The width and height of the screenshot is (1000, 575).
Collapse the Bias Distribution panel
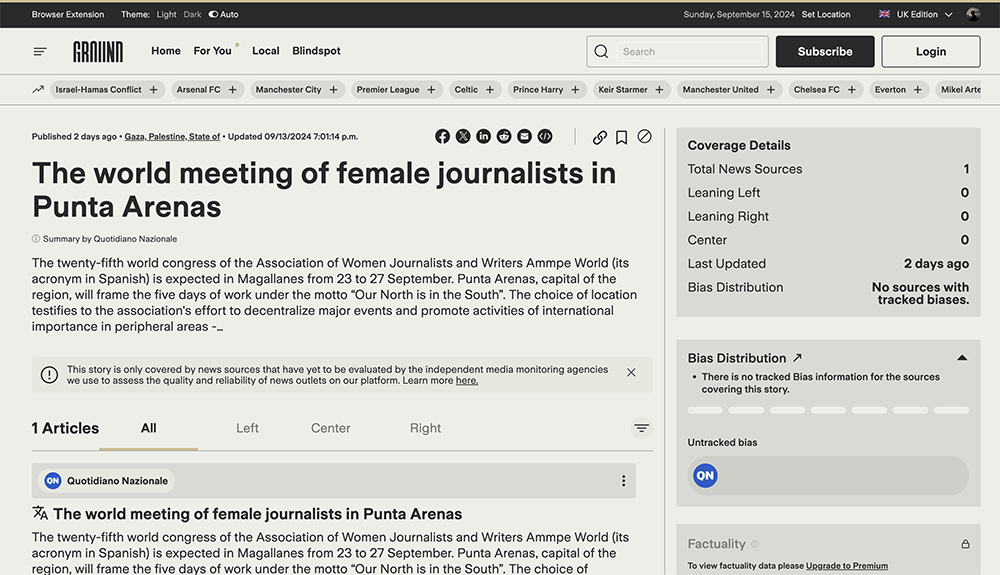coord(962,358)
